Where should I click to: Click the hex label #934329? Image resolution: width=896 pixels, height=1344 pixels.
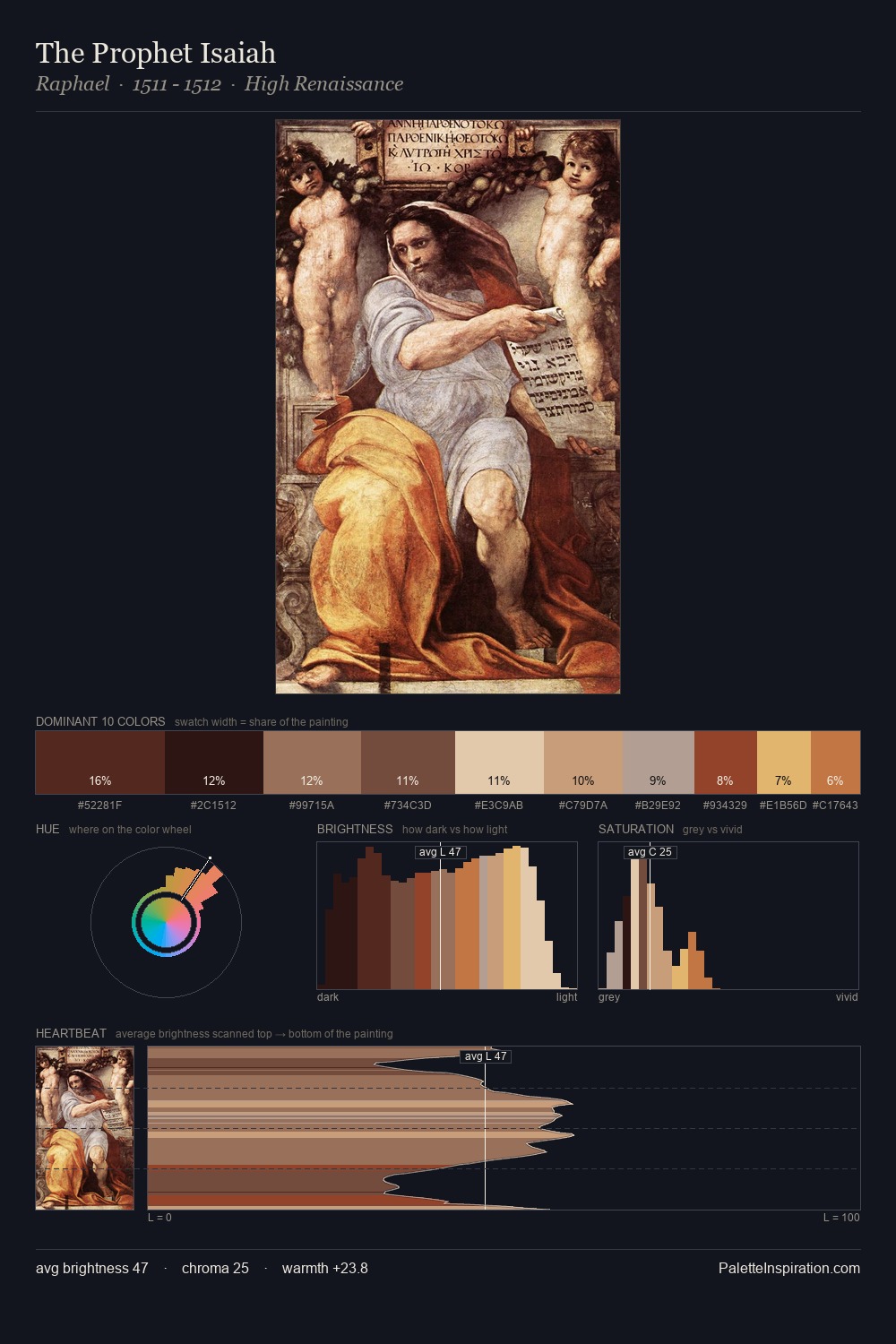click(x=725, y=806)
